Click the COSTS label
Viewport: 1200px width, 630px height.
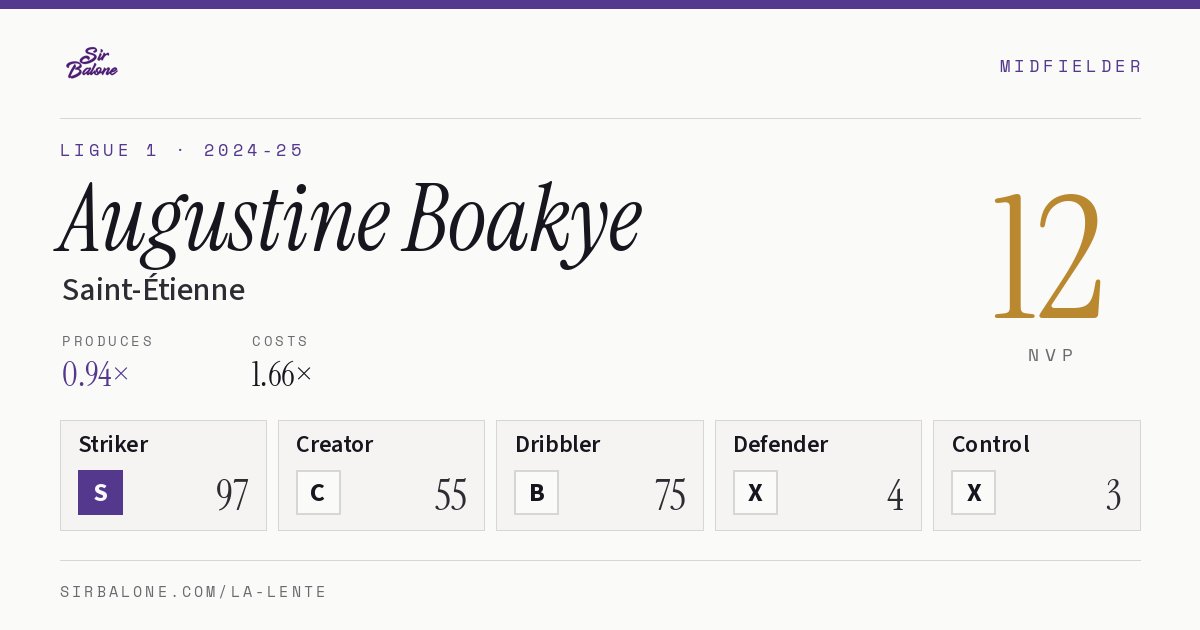click(280, 341)
